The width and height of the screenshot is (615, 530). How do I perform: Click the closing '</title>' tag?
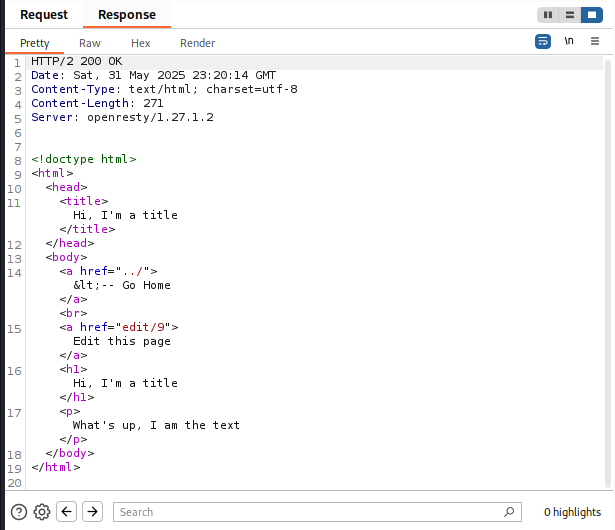point(87,229)
